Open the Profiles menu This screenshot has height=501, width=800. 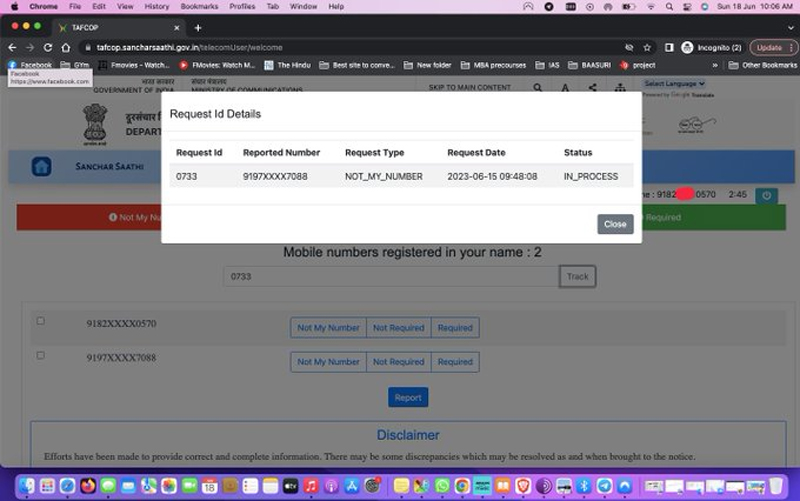(x=242, y=7)
